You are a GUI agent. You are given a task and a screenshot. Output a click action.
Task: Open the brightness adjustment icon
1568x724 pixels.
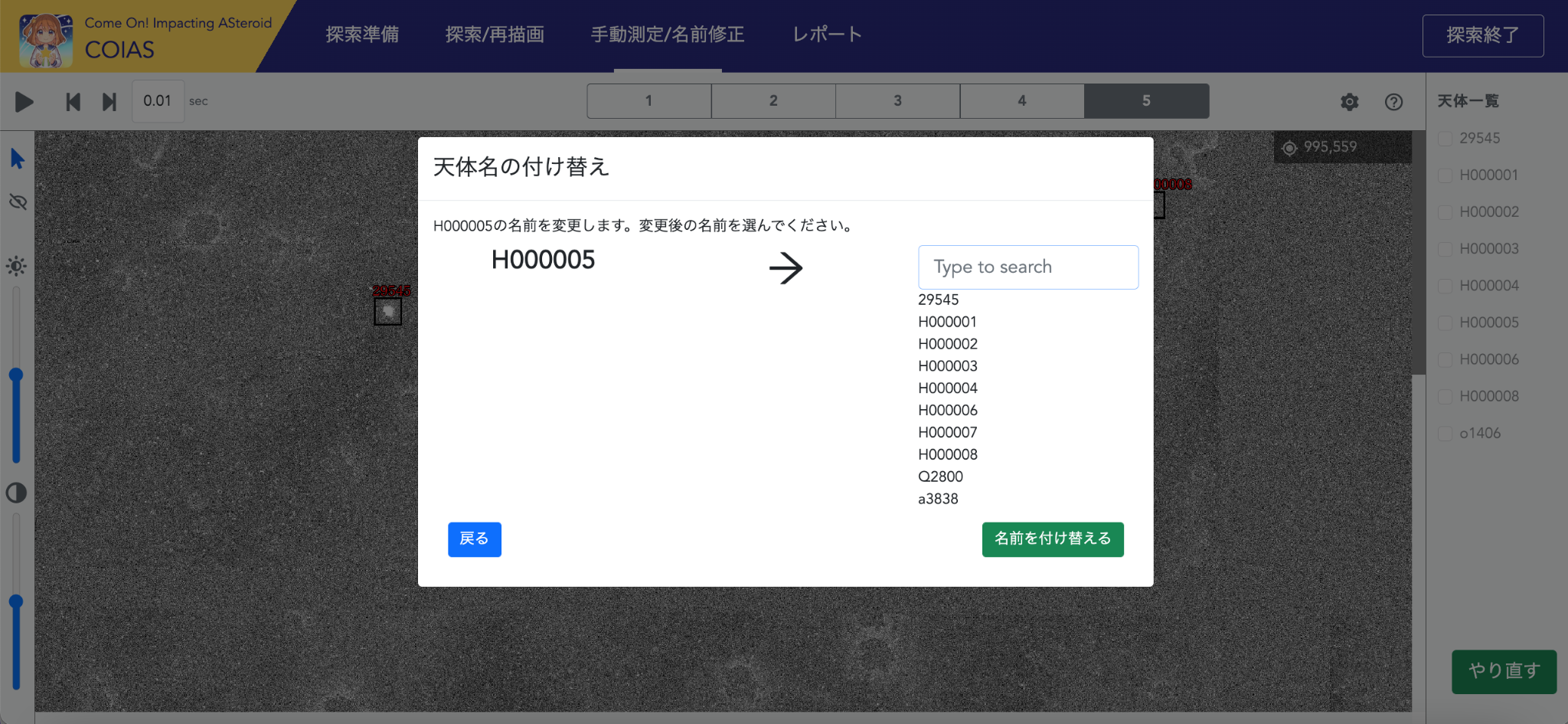pos(16,265)
